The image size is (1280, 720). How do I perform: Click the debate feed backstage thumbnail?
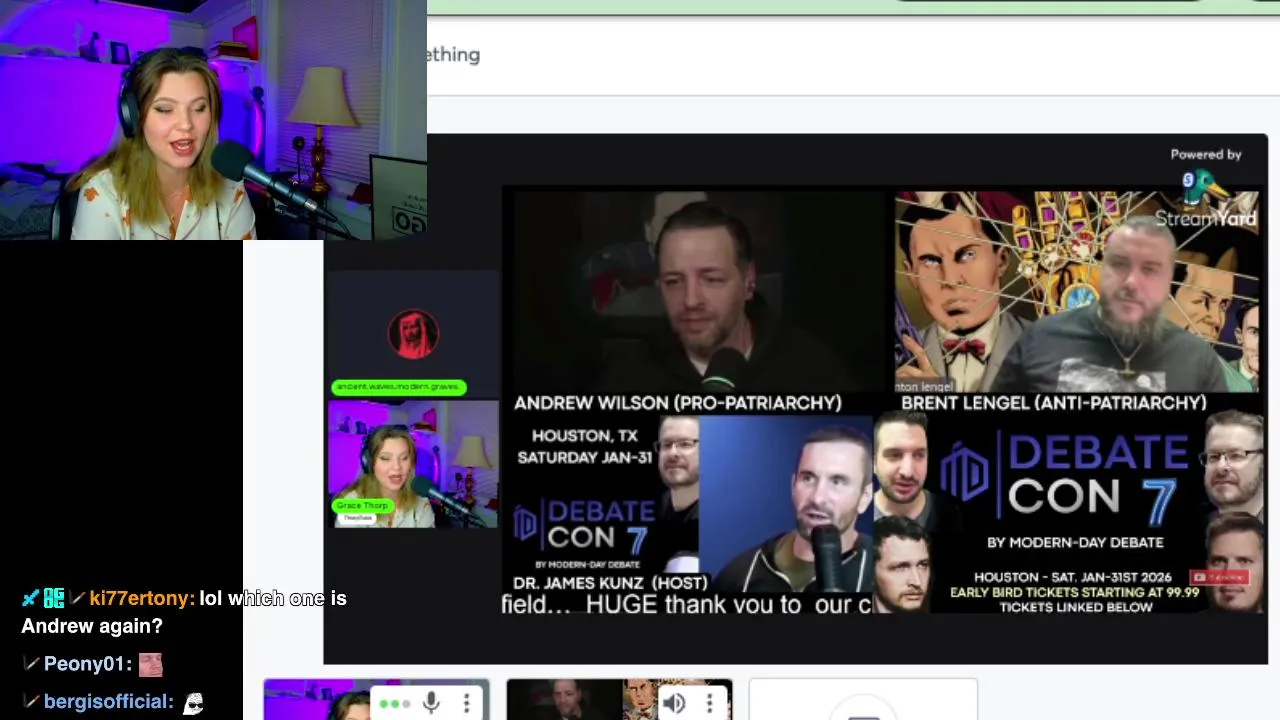[619, 699]
